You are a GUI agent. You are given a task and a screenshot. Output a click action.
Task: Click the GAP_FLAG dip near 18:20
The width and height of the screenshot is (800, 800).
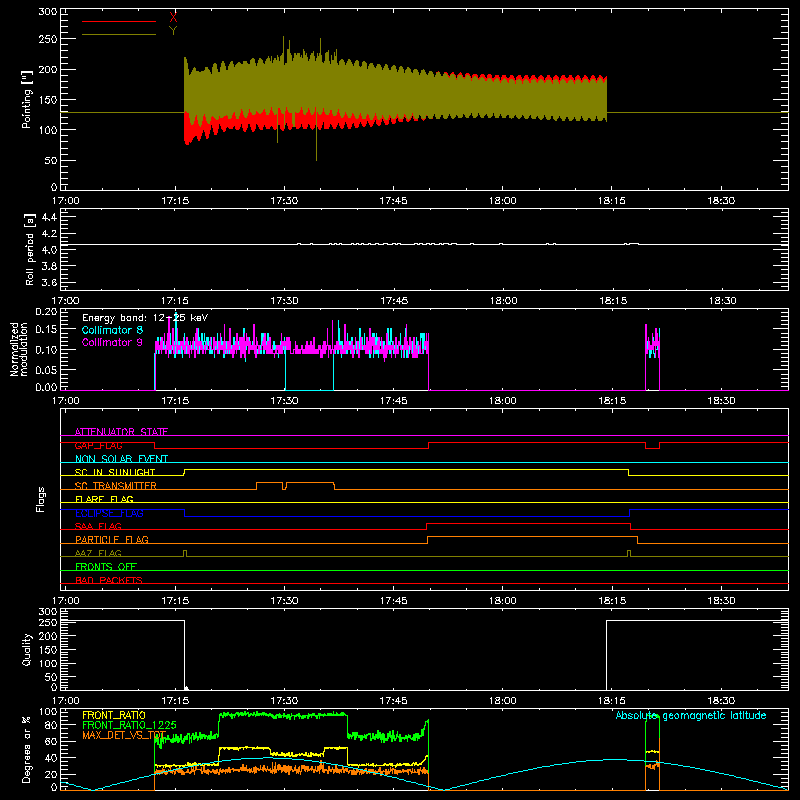click(653, 445)
